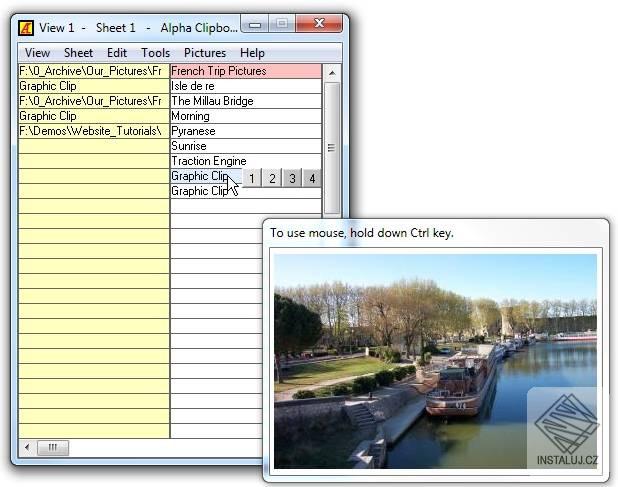Select the Sunrise cell
Screen dimensions: 618x487
(x=246, y=146)
